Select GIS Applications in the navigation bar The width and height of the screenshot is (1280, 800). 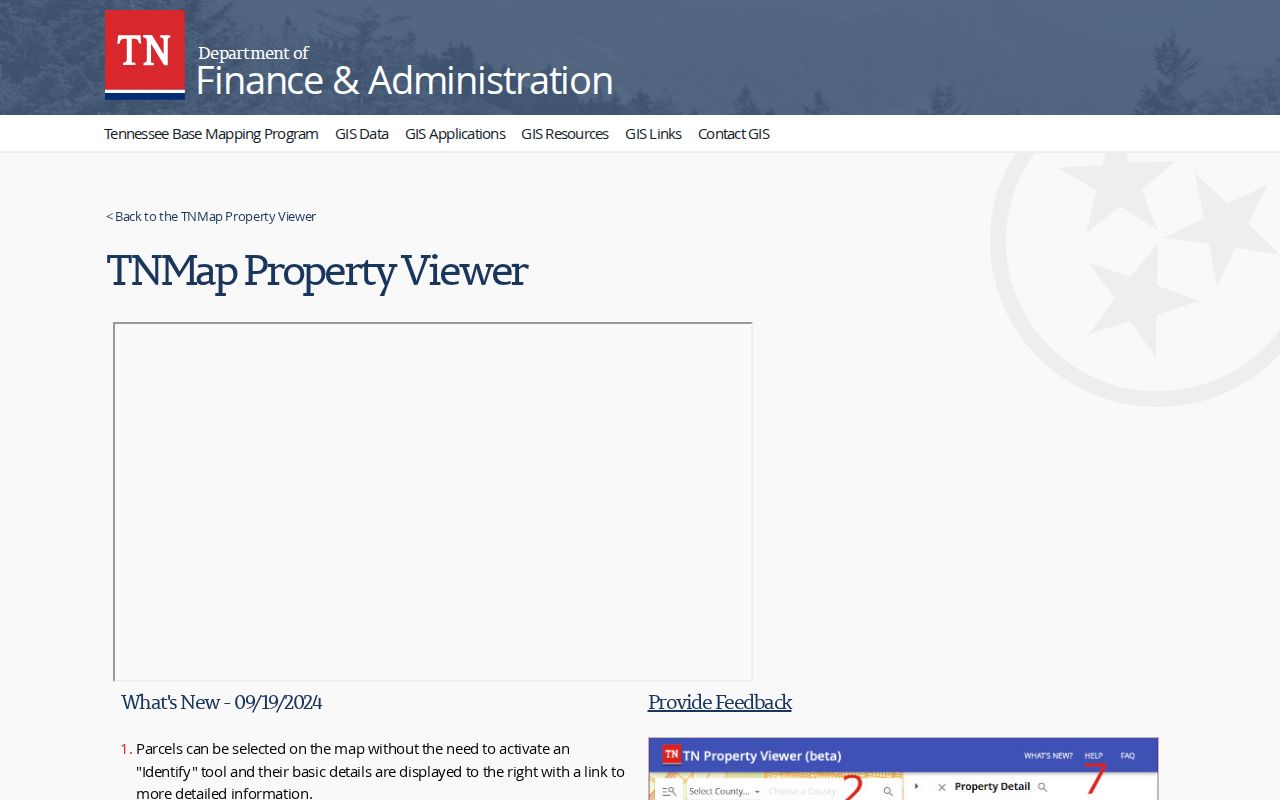coord(455,134)
